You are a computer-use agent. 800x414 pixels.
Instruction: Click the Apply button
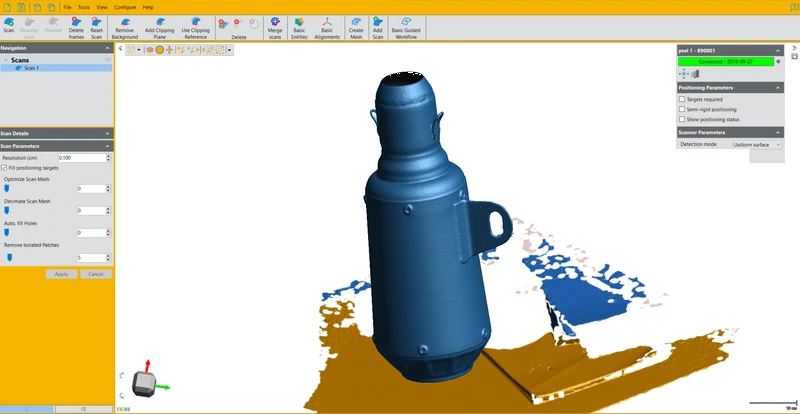[x=61, y=273]
